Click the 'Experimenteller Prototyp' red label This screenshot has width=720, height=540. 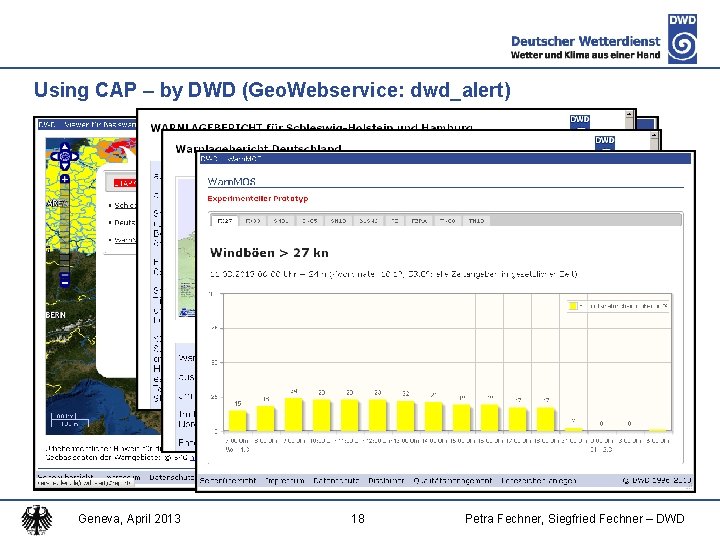click(258, 198)
